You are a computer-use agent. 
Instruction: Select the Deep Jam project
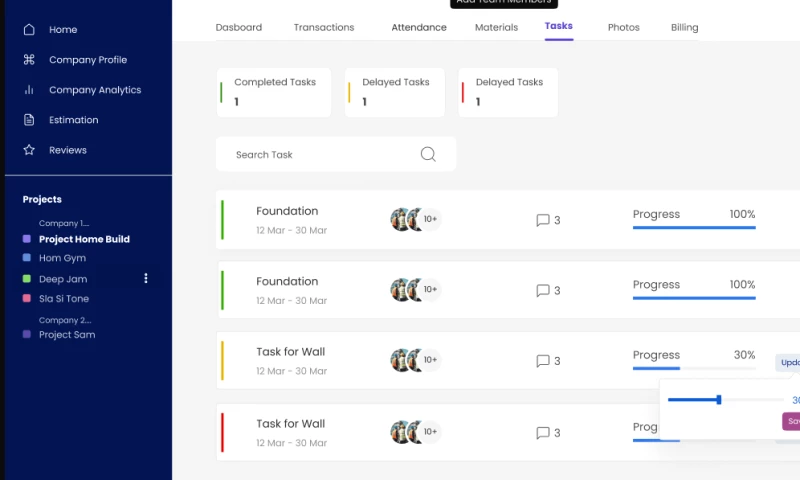(63, 279)
